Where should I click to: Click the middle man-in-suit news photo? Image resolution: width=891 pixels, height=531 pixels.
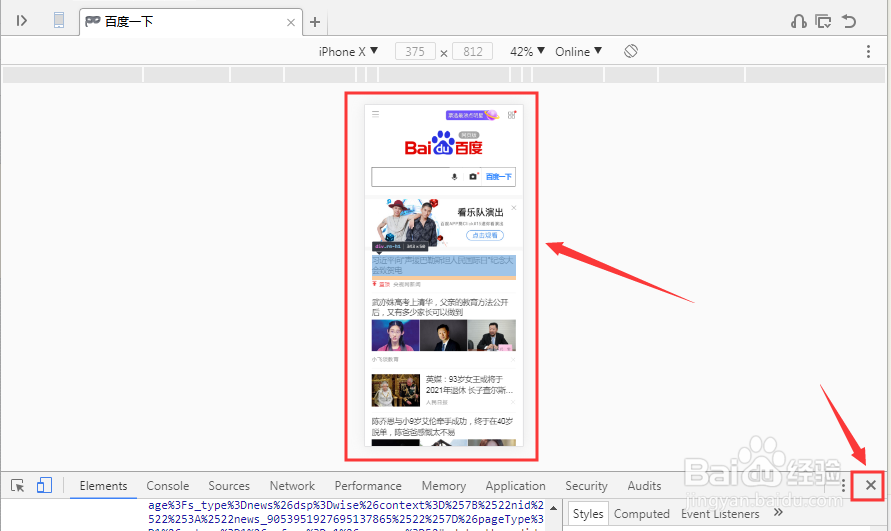(x=443, y=335)
